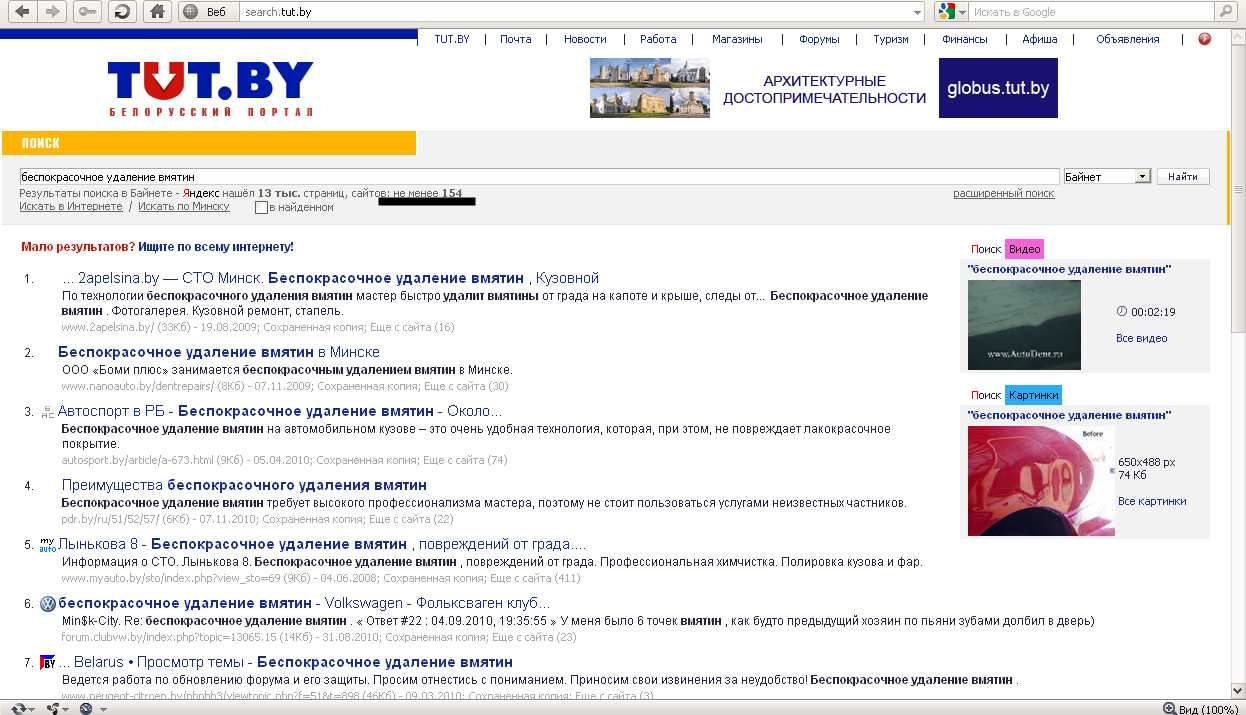Viewport: 1246px width, 715px height.
Task: Open 'Преимущества беспокрасочного удаления вмятин' result
Action: pyautogui.click(x=244, y=485)
